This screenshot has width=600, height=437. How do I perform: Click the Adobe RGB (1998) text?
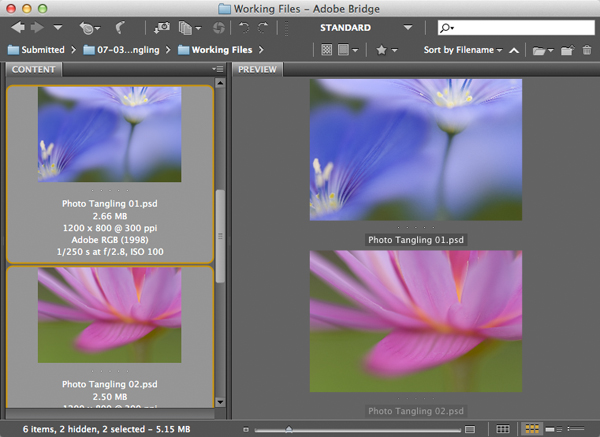pos(109,240)
